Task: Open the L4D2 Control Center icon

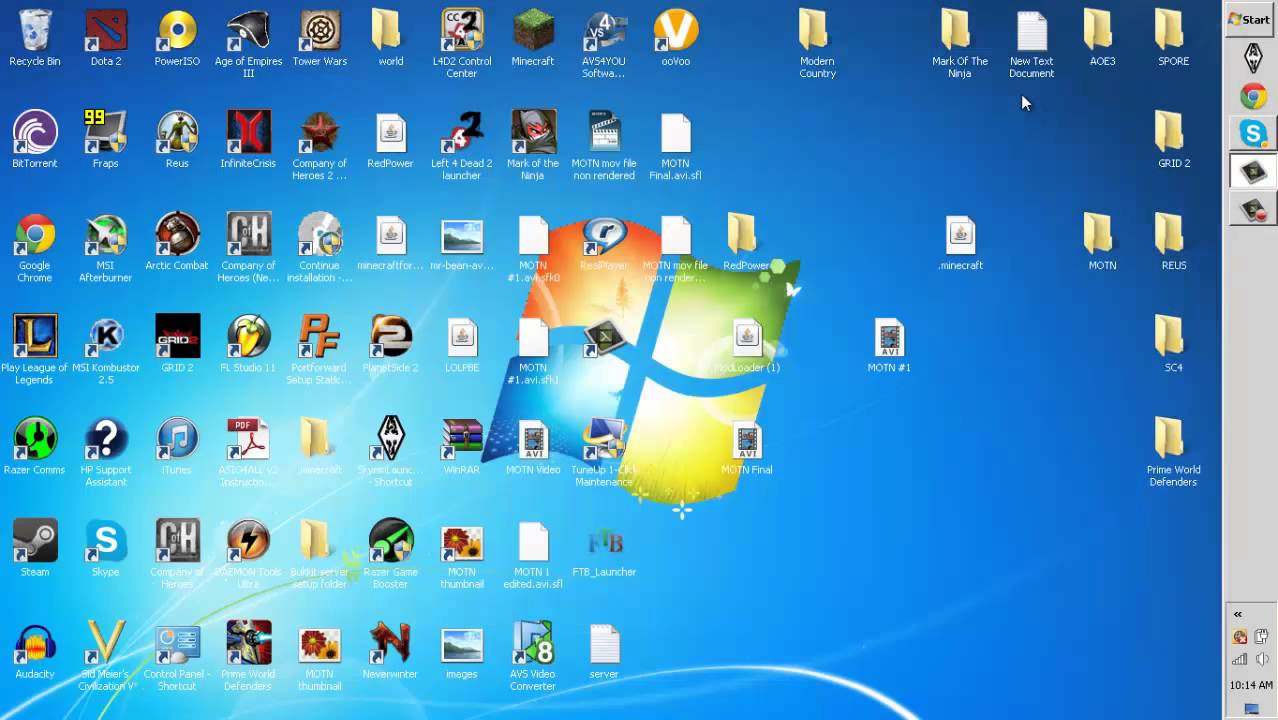Action: [462, 31]
